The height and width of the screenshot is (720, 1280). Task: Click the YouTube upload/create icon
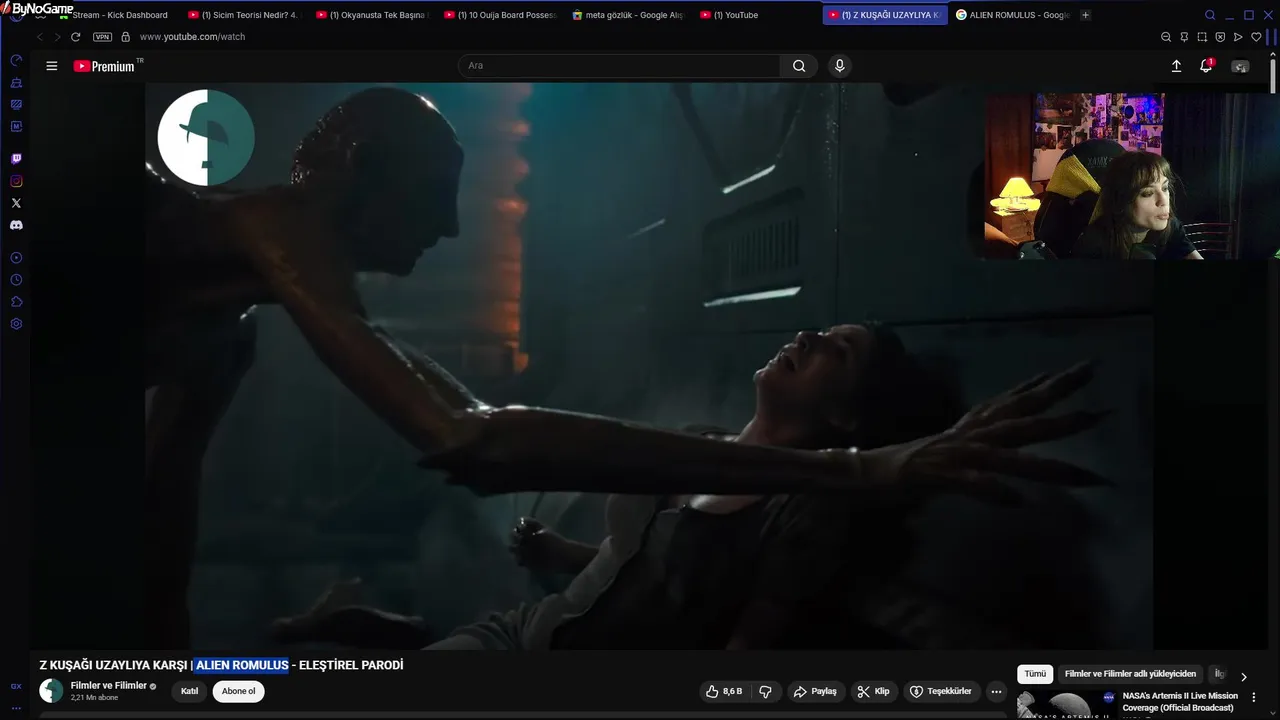click(1176, 66)
